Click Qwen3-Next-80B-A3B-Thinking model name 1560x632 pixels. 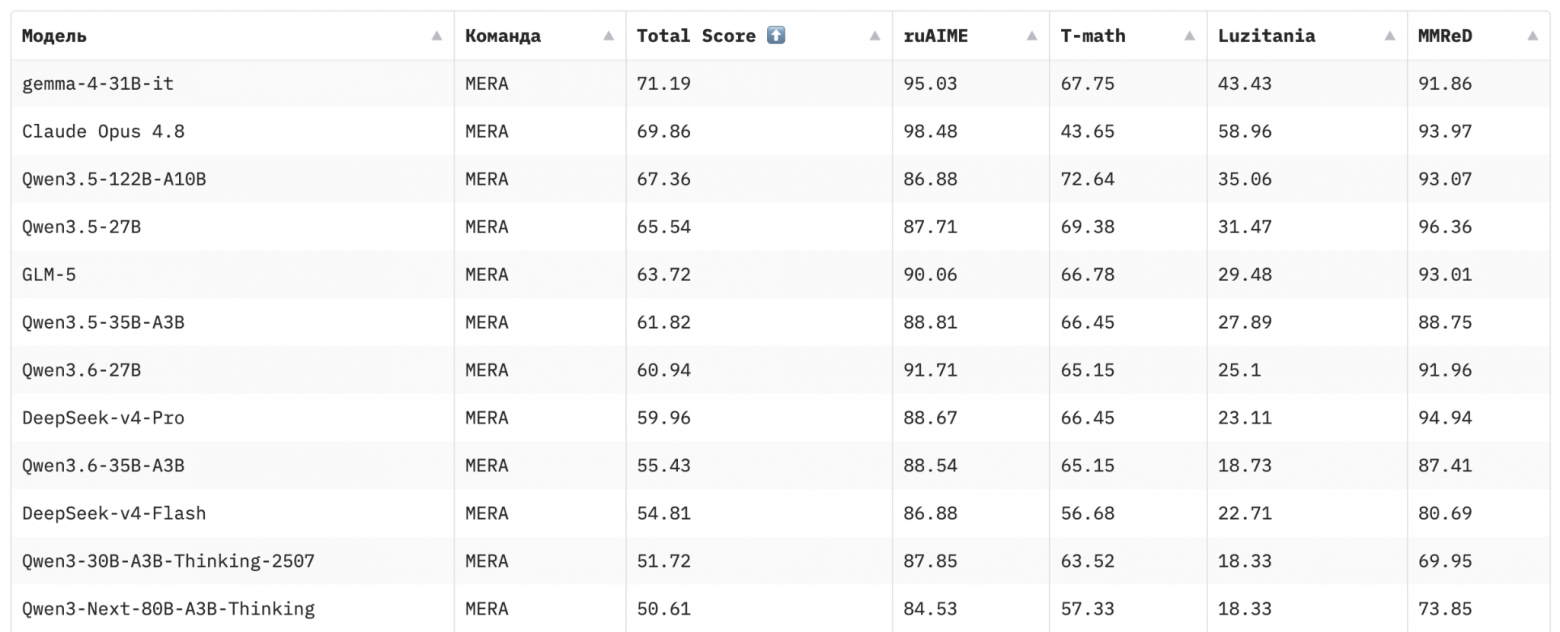click(x=168, y=609)
